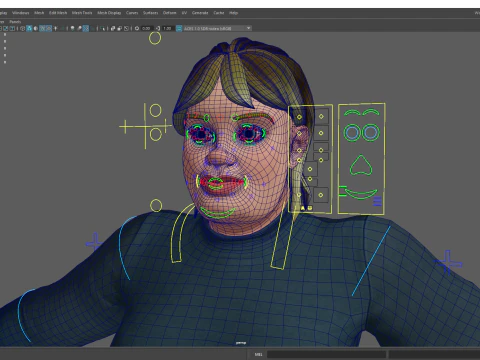The width and height of the screenshot is (480, 360).
Task: Select the left eyebrow shape in face panel
Action: click(x=352, y=113)
